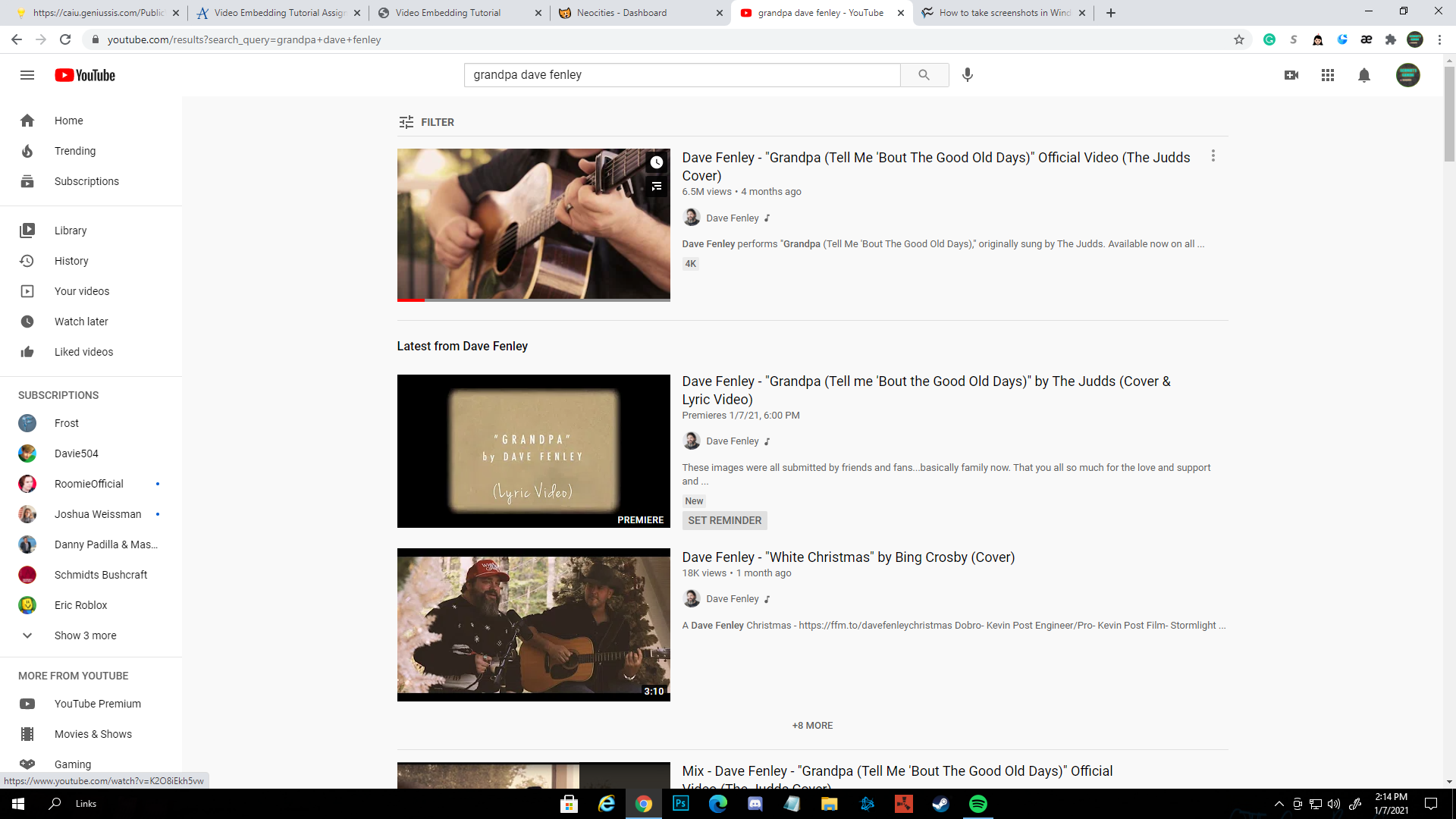1456x819 pixels.
Task: Switch to caiu.geniussis.com tab
Action: click(96, 13)
